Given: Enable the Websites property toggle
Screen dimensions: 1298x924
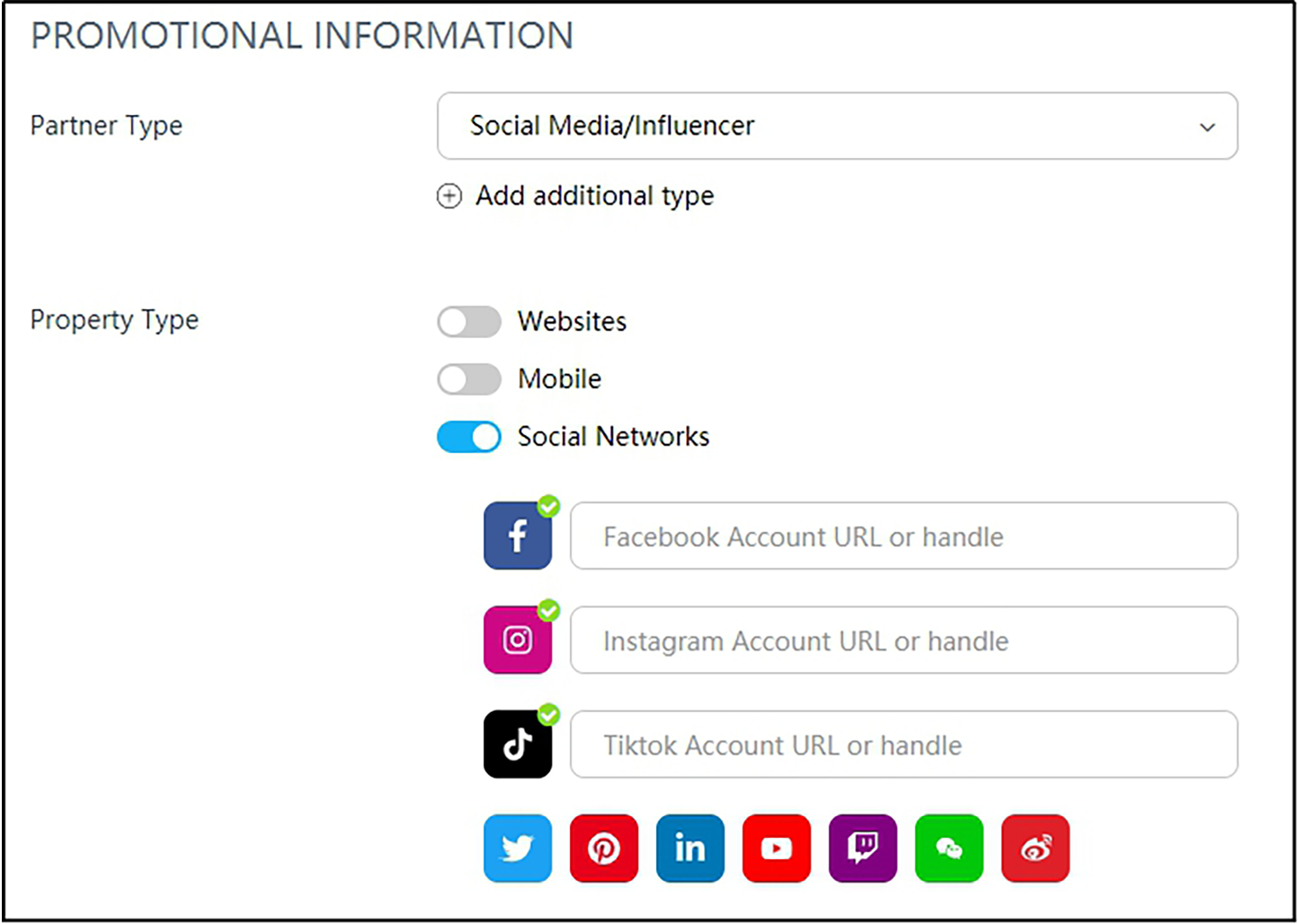Looking at the screenshot, I should [468, 322].
